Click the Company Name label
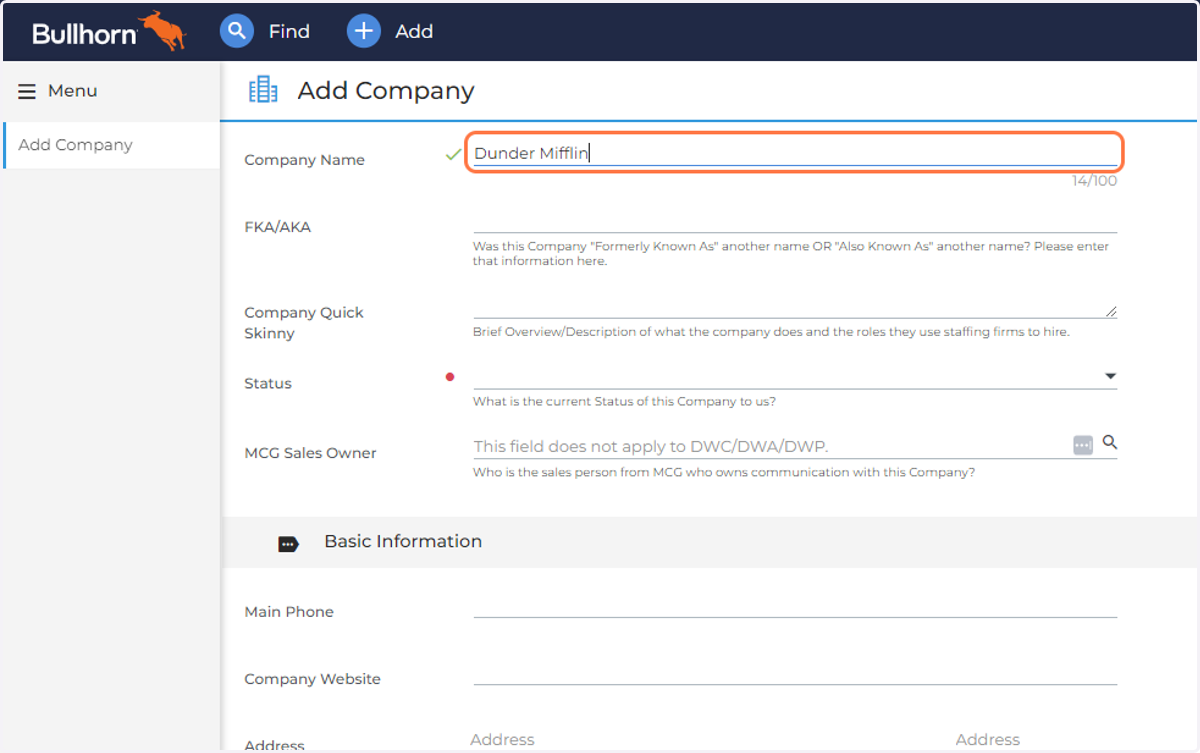The image size is (1200, 753). click(304, 160)
